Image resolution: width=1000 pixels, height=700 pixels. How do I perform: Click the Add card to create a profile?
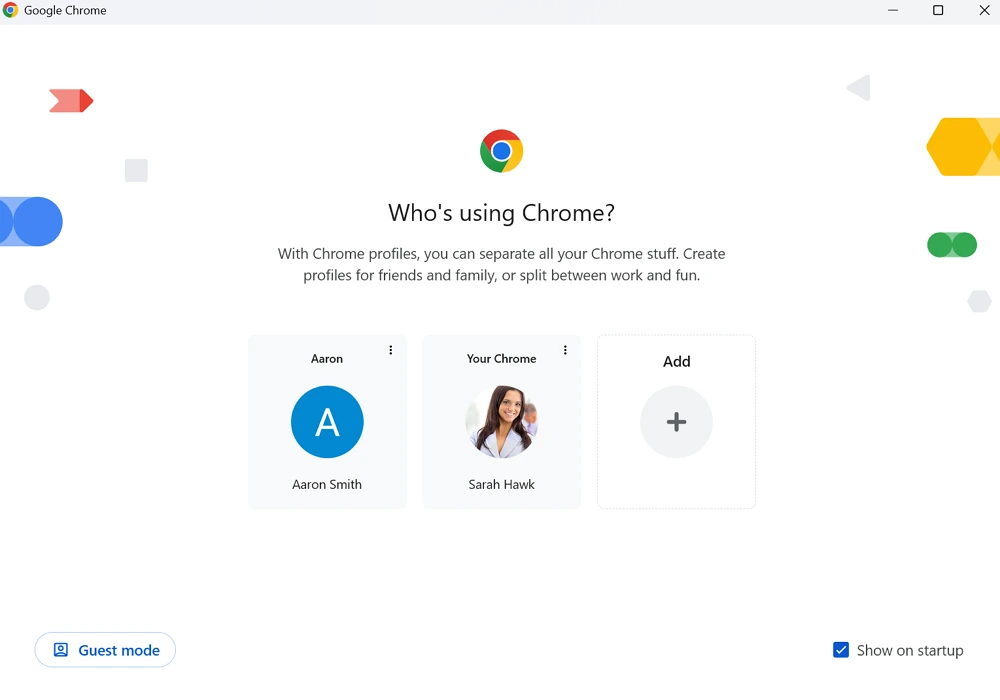pos(676,422)
